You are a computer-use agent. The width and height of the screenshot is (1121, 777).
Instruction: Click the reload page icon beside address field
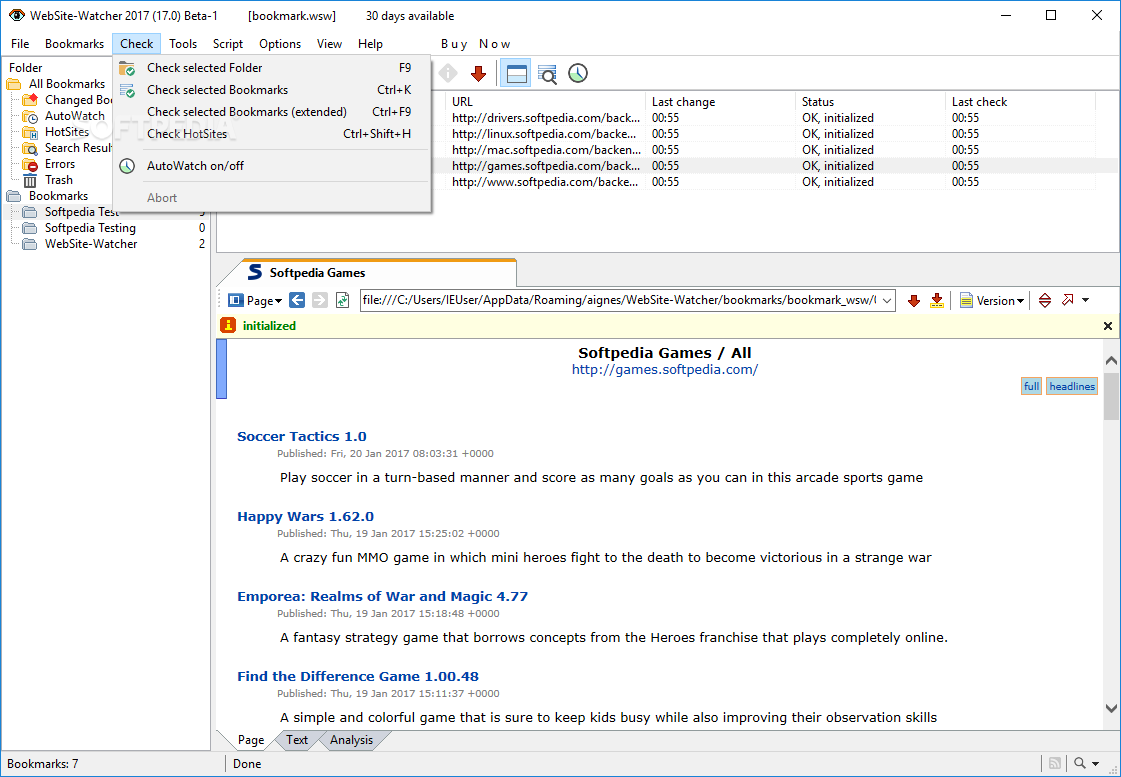pyautogui.click(x=342, y=300)
